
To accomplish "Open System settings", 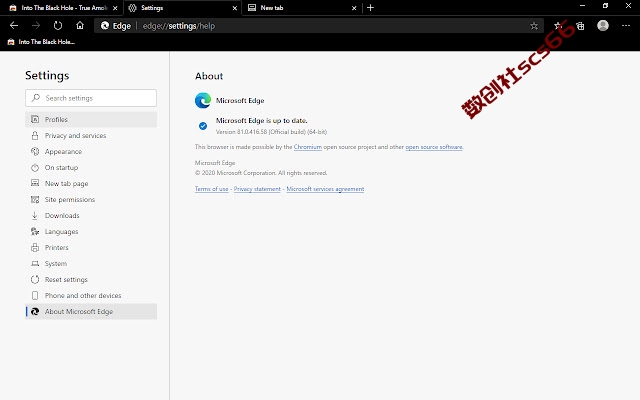I will 91,263.
